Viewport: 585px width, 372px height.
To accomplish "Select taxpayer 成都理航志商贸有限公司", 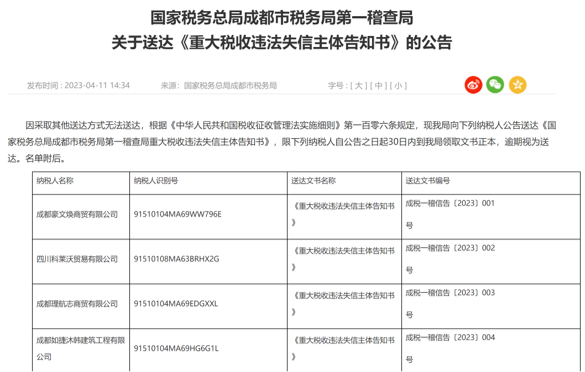I will point(77,304).
